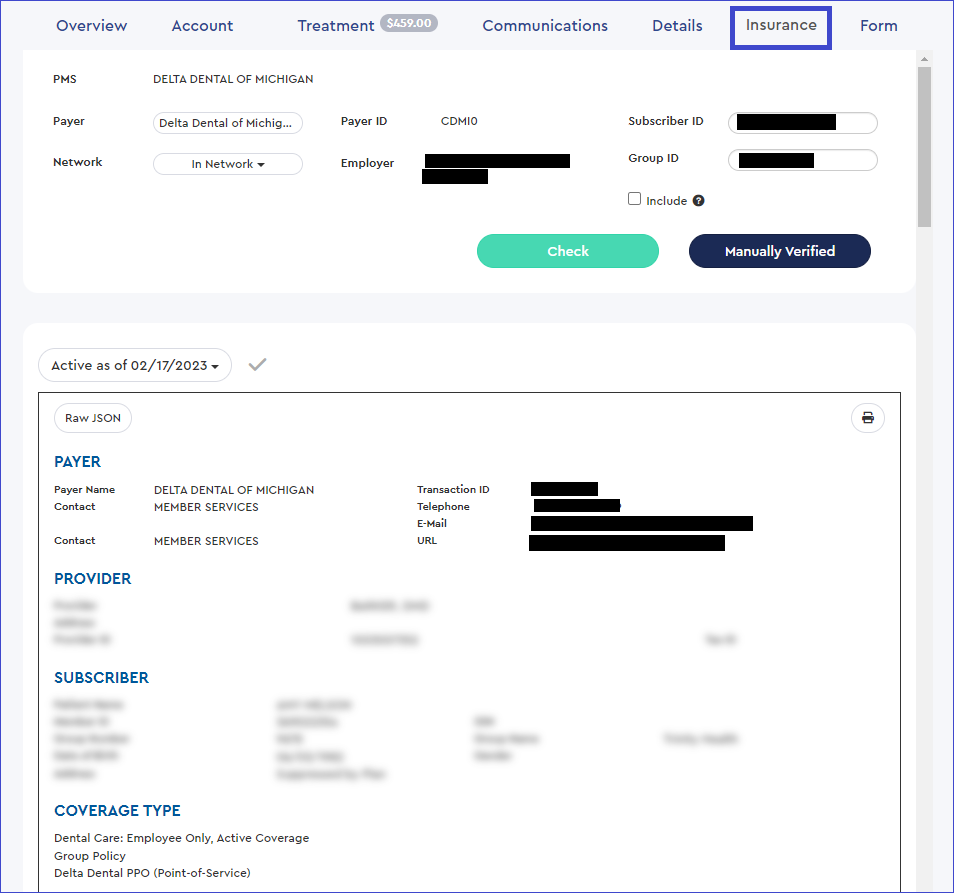954x893 pixels.
Task: Enable the Include checkbox
Action: pyautogui.click(x=635, y=200)
